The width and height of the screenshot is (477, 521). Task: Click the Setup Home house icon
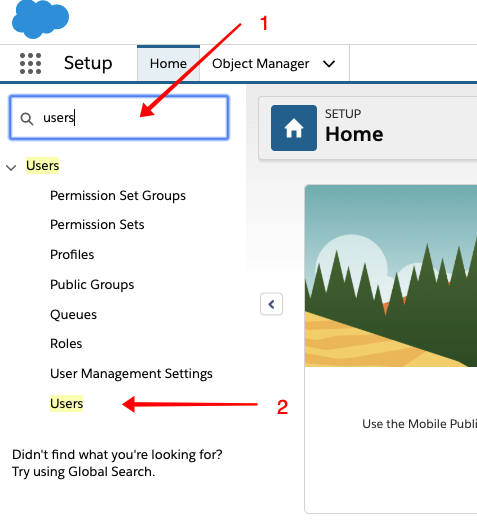pyautogui.click(x=294, y=128)
